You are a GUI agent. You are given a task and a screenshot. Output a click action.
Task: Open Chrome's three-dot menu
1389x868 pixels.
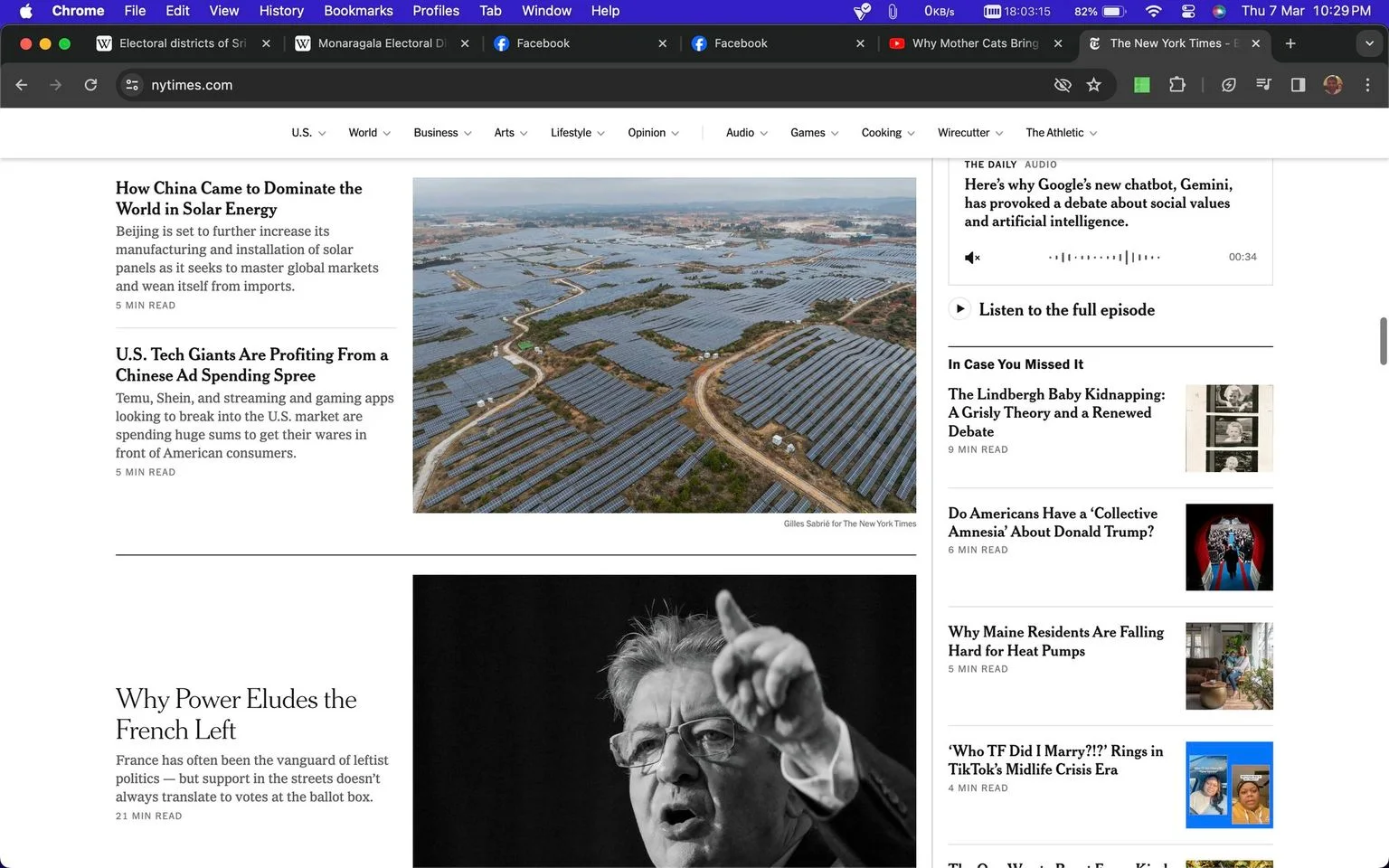point(1367,85)
